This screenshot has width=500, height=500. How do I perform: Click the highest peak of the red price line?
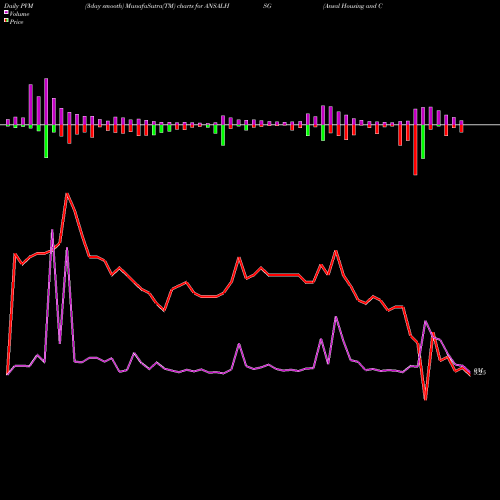(67, 194)
